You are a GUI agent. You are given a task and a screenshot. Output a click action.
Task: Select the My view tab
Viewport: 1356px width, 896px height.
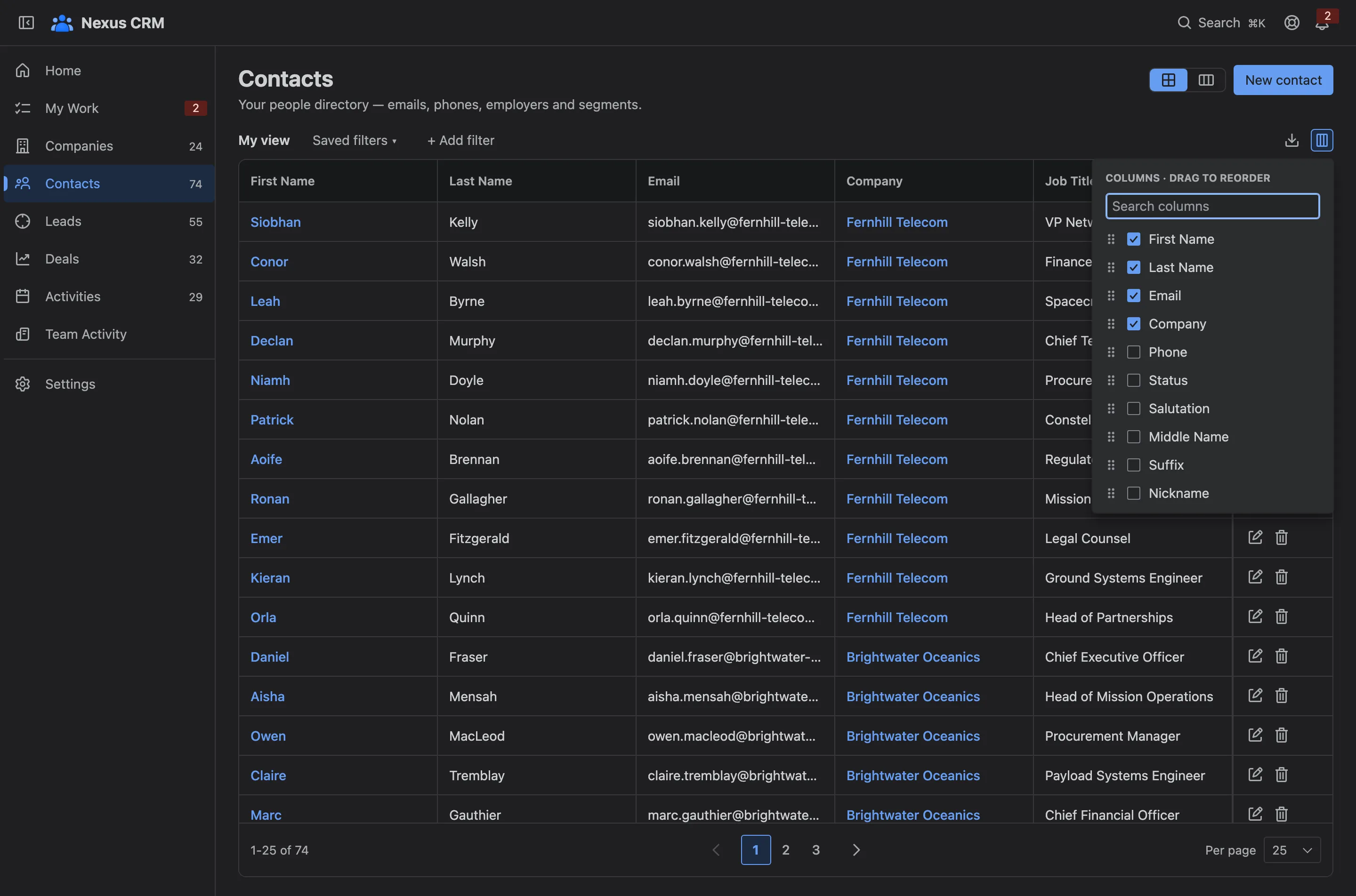(264, 140)
